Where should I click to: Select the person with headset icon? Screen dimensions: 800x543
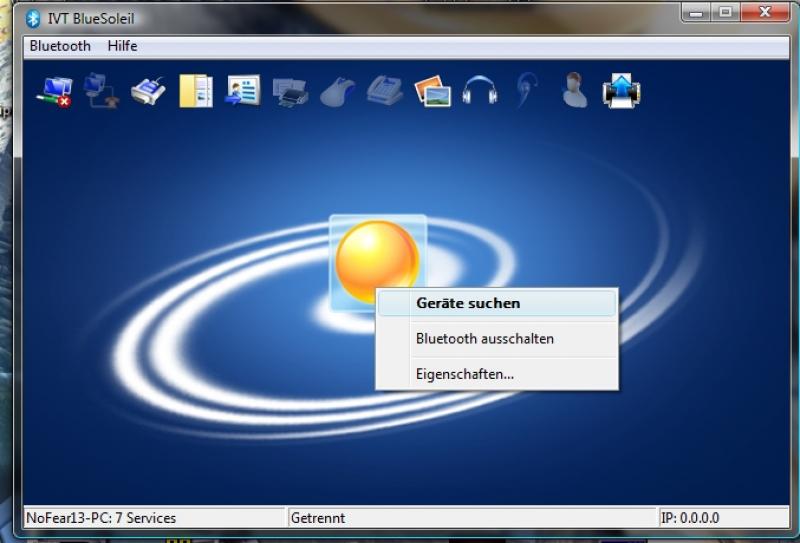(575, 90)
